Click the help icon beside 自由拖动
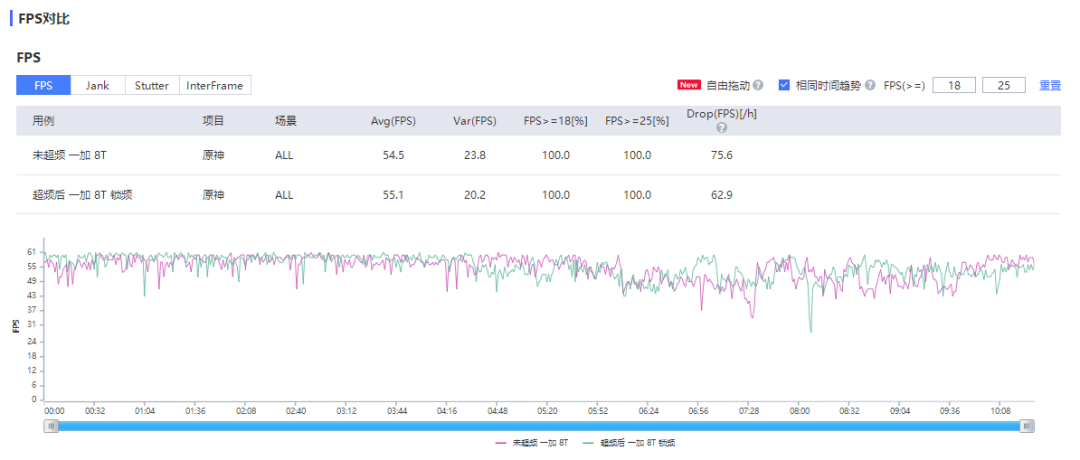The height and width of the screenshot is (460, 1080). [758, 86]
